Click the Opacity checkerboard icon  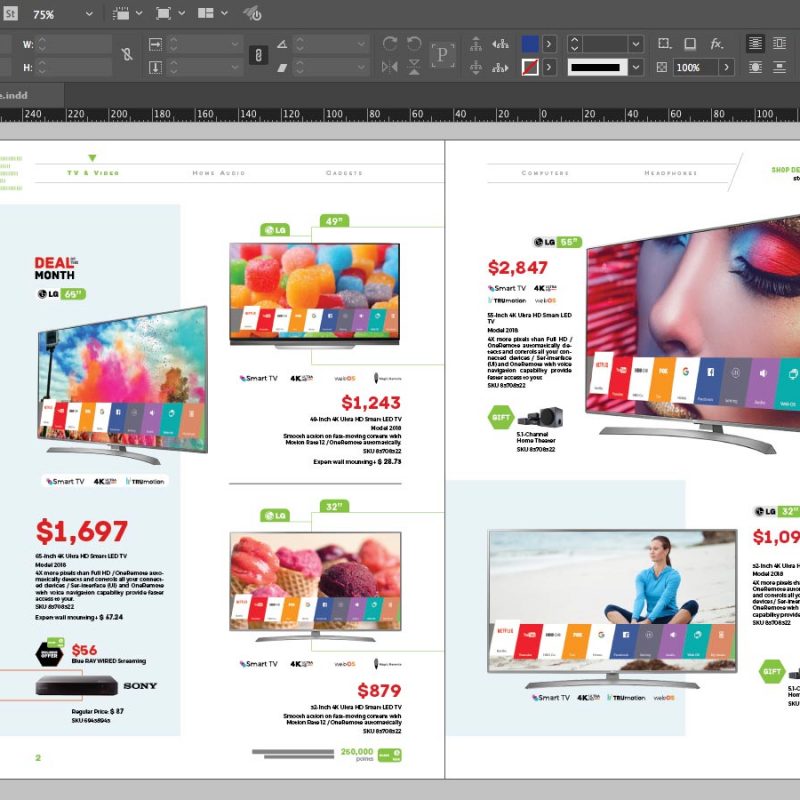pos(661,67)
